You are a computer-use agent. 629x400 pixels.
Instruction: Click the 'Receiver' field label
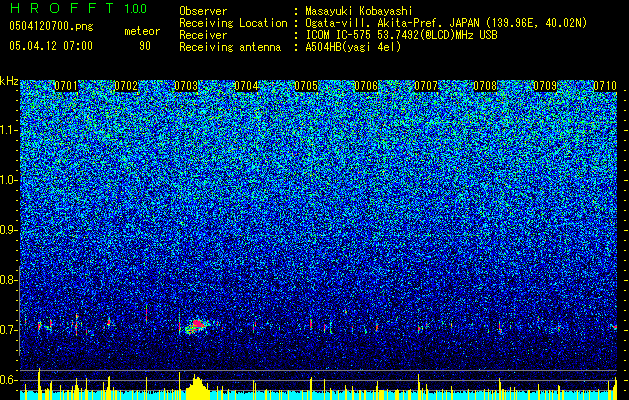203,35
